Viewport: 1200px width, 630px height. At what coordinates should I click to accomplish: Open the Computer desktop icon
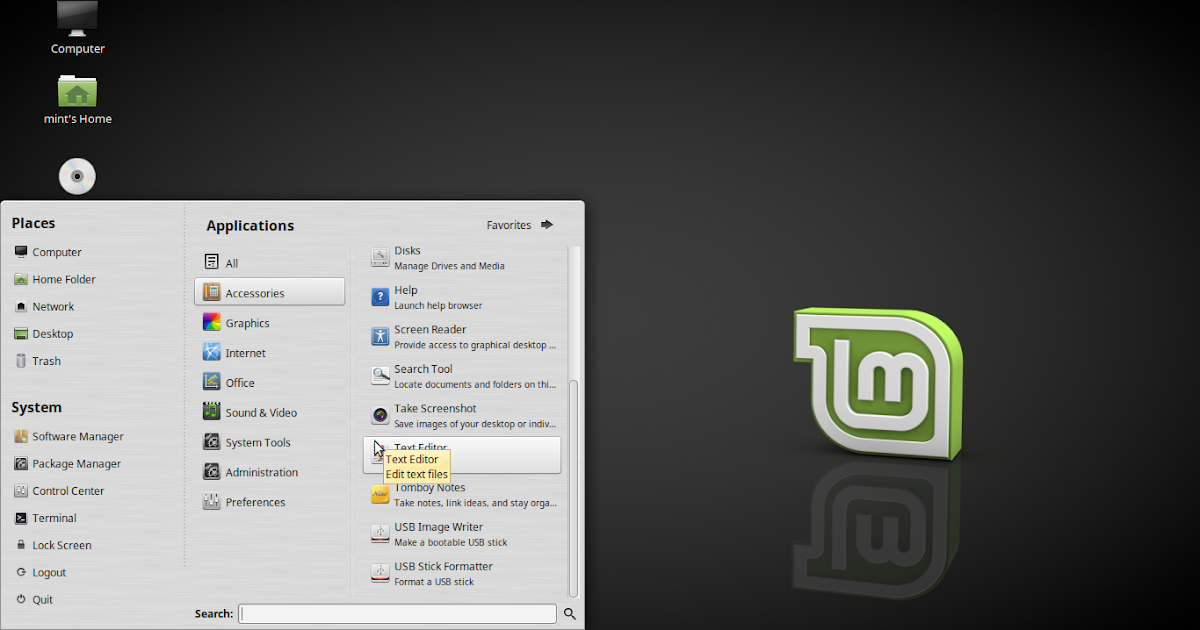click(x=77, y=20)
